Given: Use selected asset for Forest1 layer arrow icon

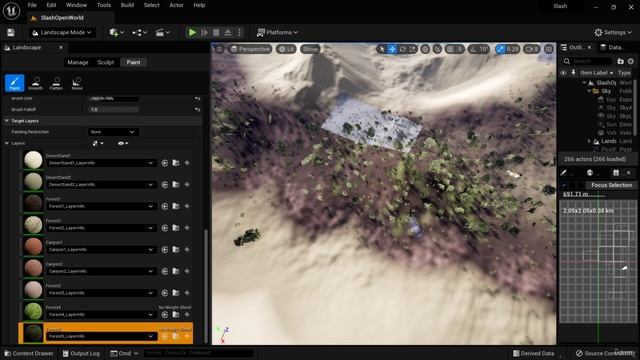Looking at the screenshot, I should [x=164, y=206].
